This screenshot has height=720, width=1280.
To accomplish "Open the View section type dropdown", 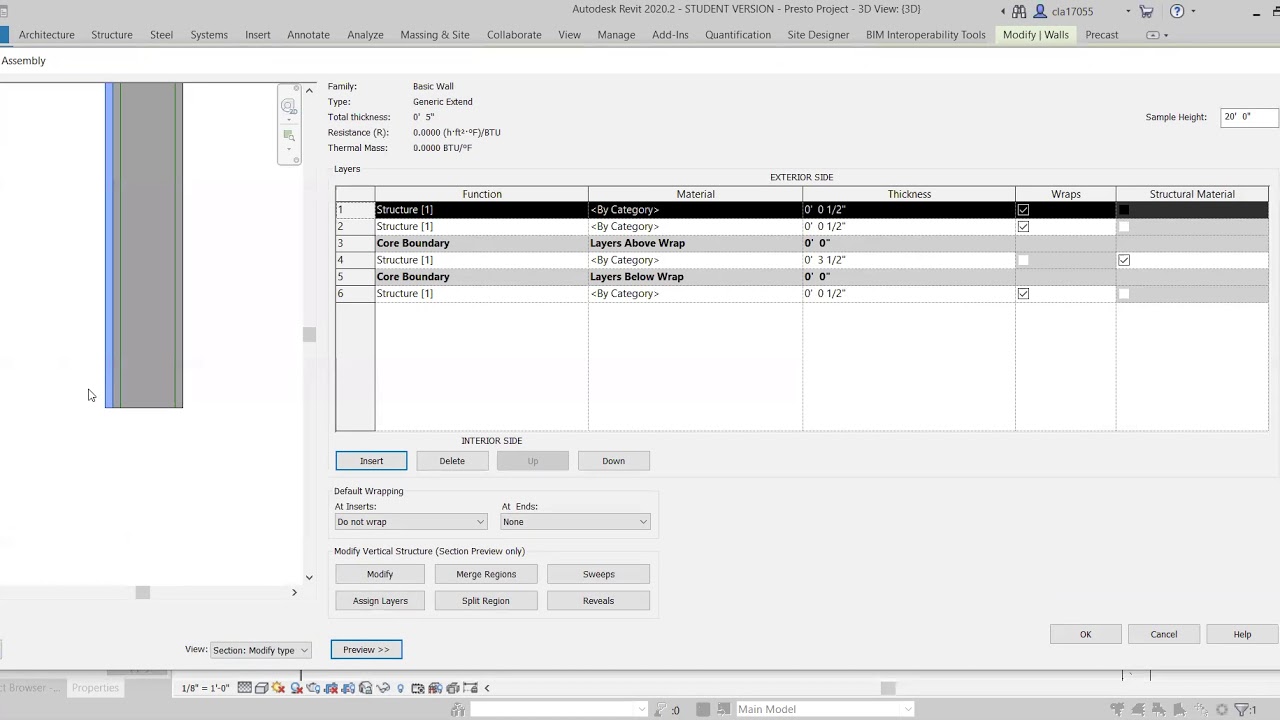I will (x=260, y=650).
